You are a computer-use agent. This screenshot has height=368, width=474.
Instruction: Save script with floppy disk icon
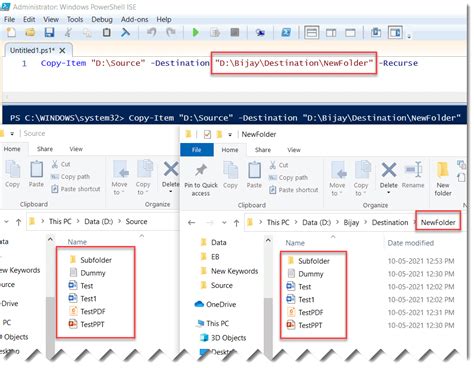click(49, 32)
